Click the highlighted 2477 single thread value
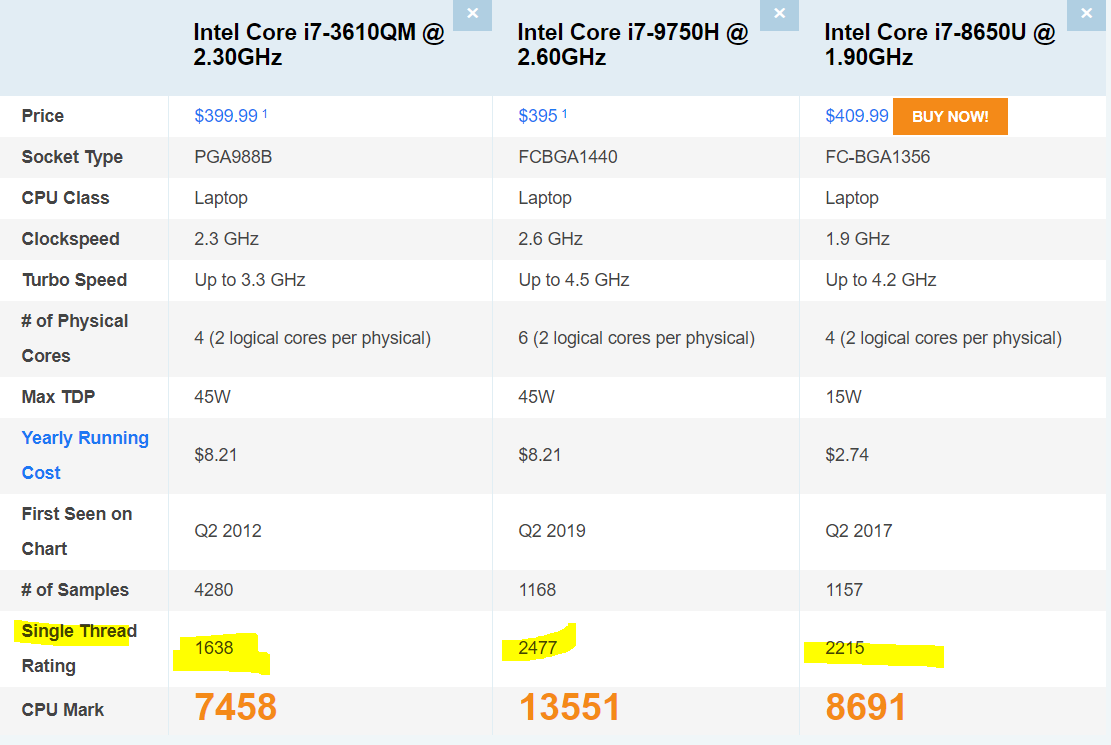This screenshot has width=1111, height=745. tap(538, 648)
